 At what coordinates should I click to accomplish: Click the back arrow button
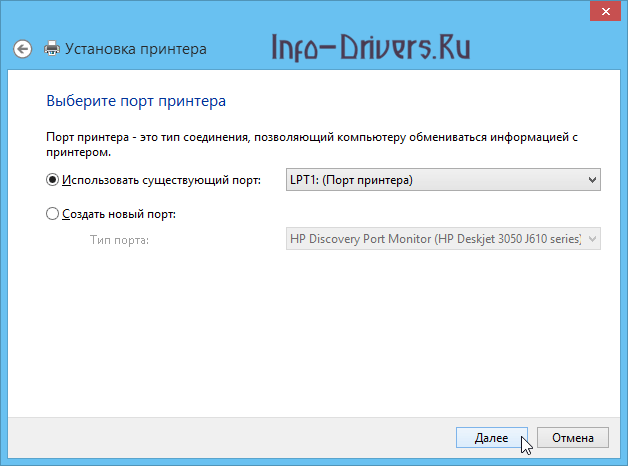[23, 48]
